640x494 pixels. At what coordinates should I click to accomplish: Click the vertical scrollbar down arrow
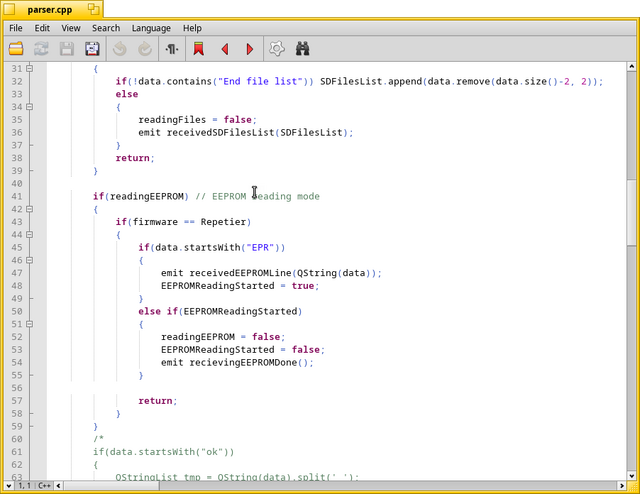[631, 476]
